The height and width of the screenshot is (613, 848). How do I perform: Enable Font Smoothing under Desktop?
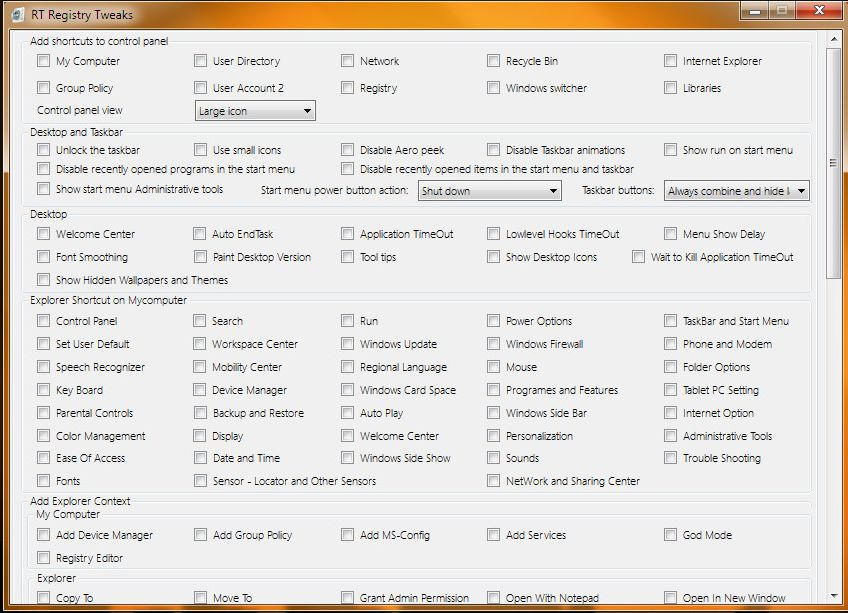click(x=43, y=257)
